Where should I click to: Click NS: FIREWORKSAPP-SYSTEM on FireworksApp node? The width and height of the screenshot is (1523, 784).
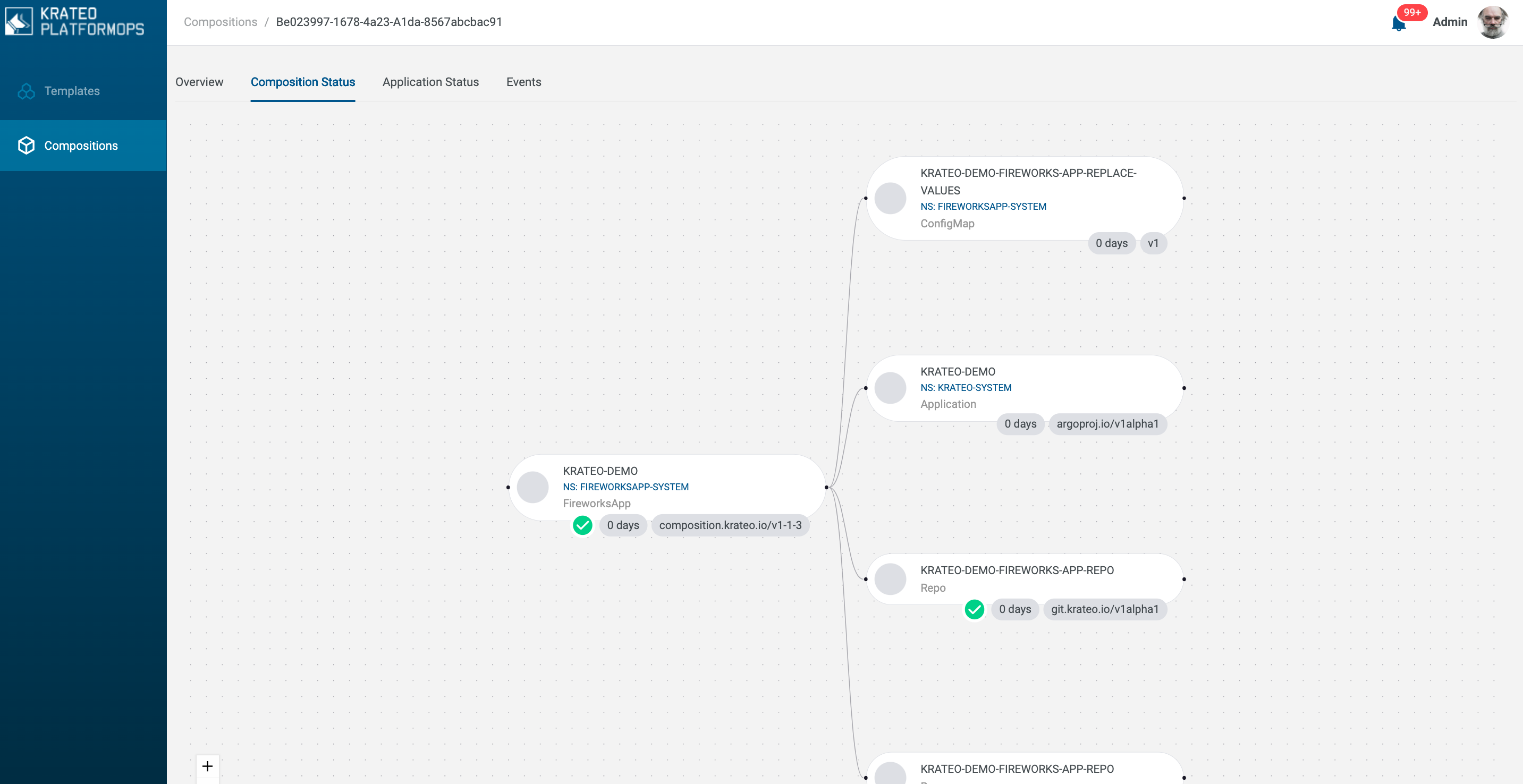(x=625, y=488)
